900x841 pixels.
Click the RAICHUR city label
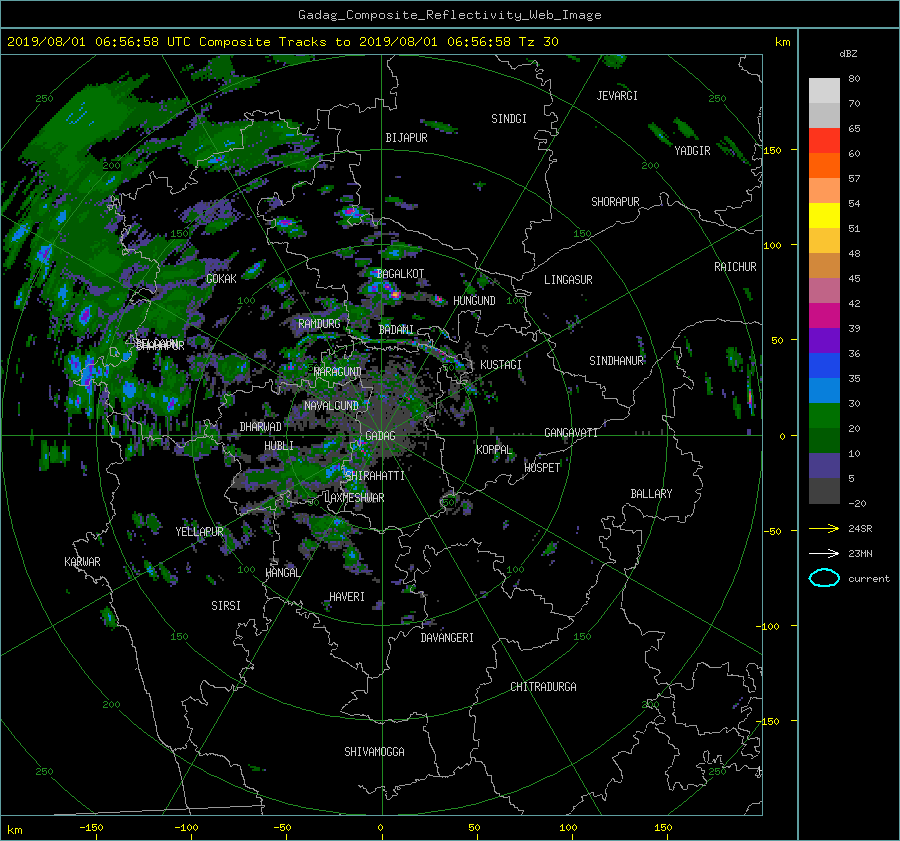[735, 267]
